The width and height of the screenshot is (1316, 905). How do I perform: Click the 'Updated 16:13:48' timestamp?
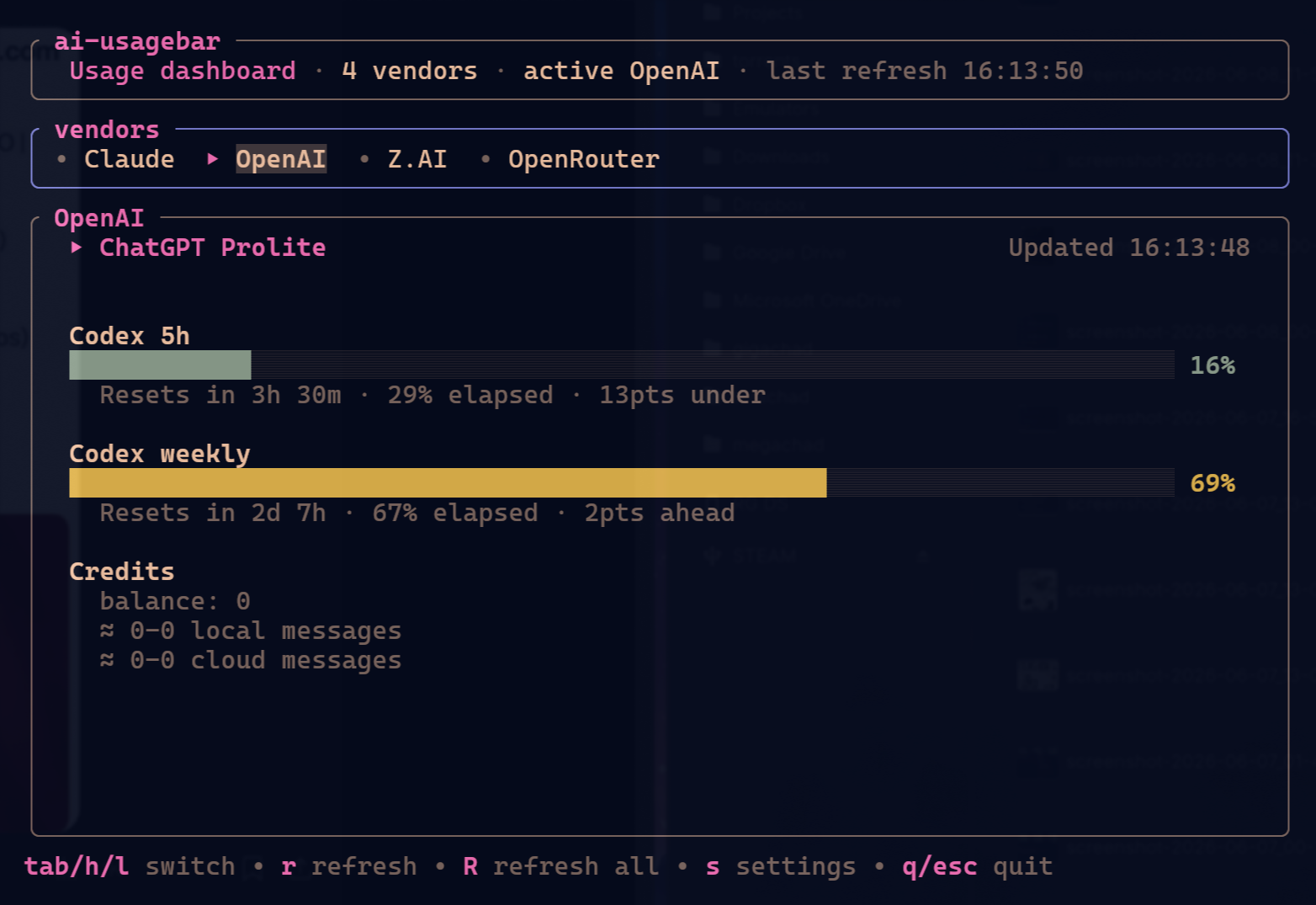click(1129, 248)
